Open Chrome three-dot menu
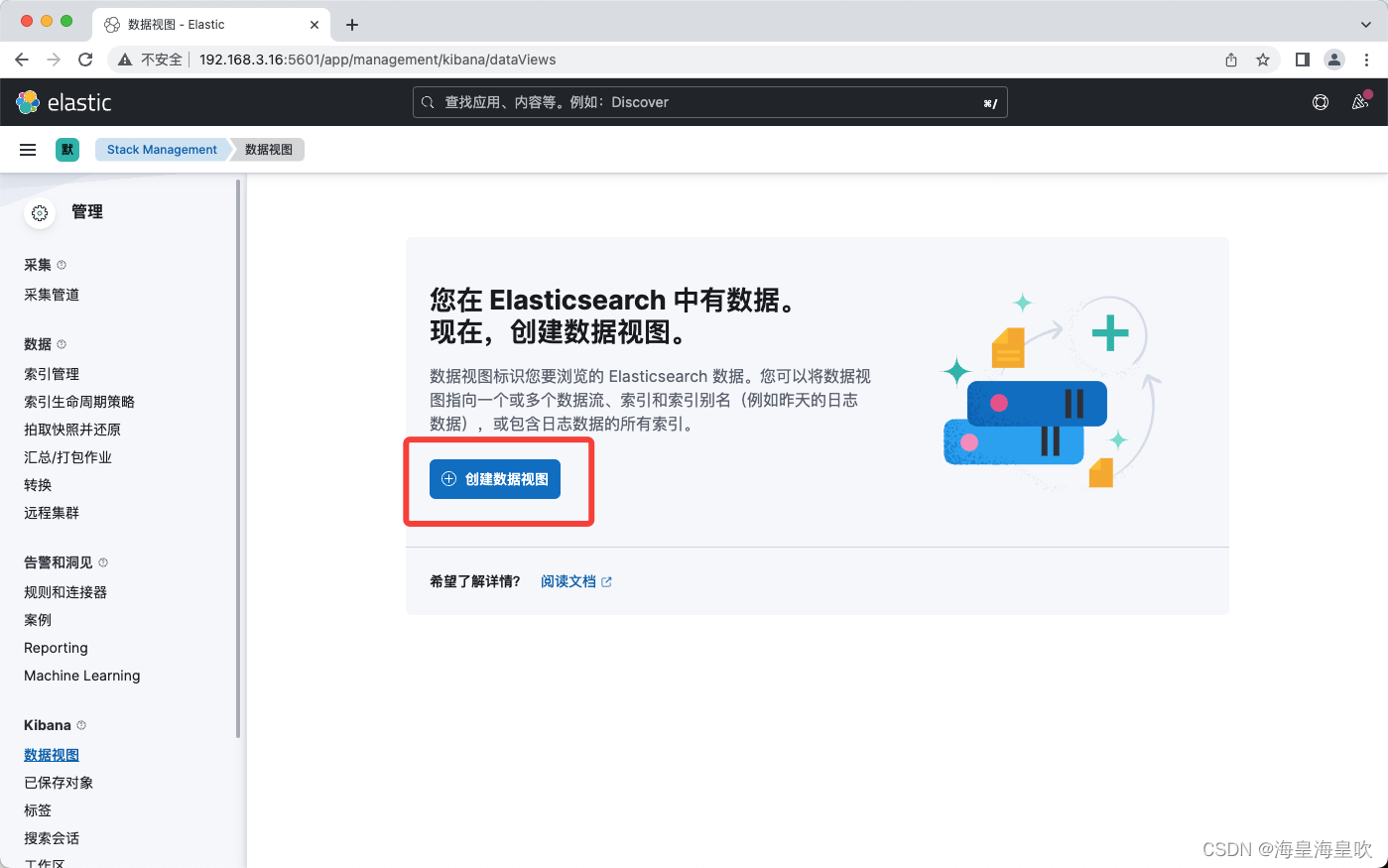 1366,60
